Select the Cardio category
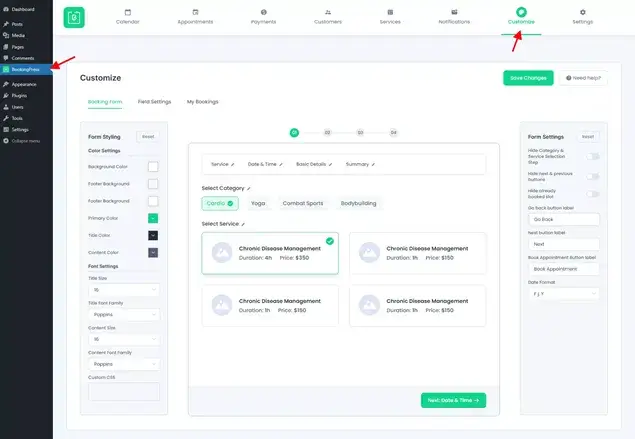Screen dimensions: 635x439 220,203
